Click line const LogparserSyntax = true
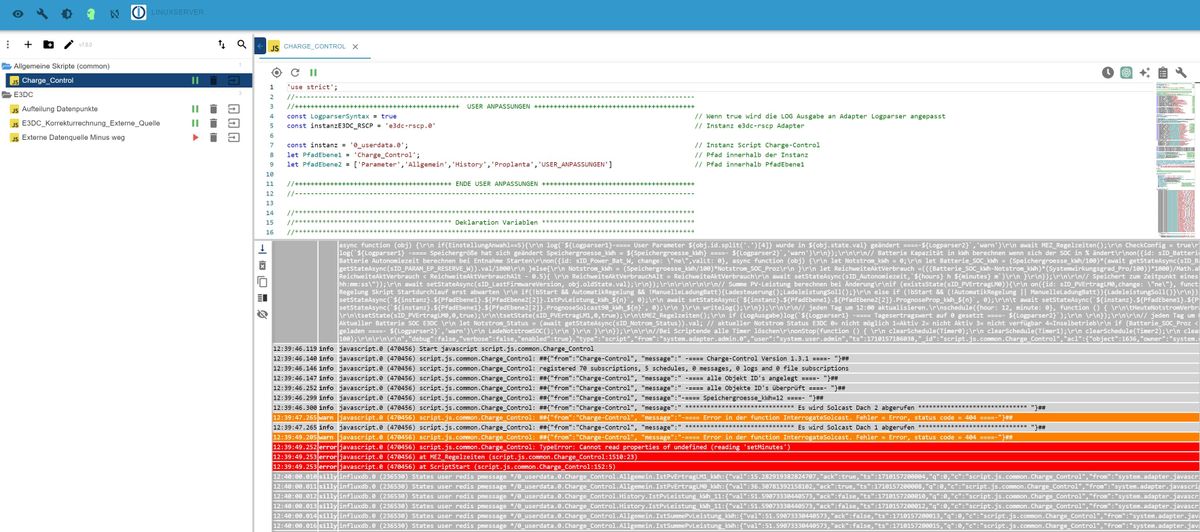This screenshot has height=532, width=1200. click(340, 116)
